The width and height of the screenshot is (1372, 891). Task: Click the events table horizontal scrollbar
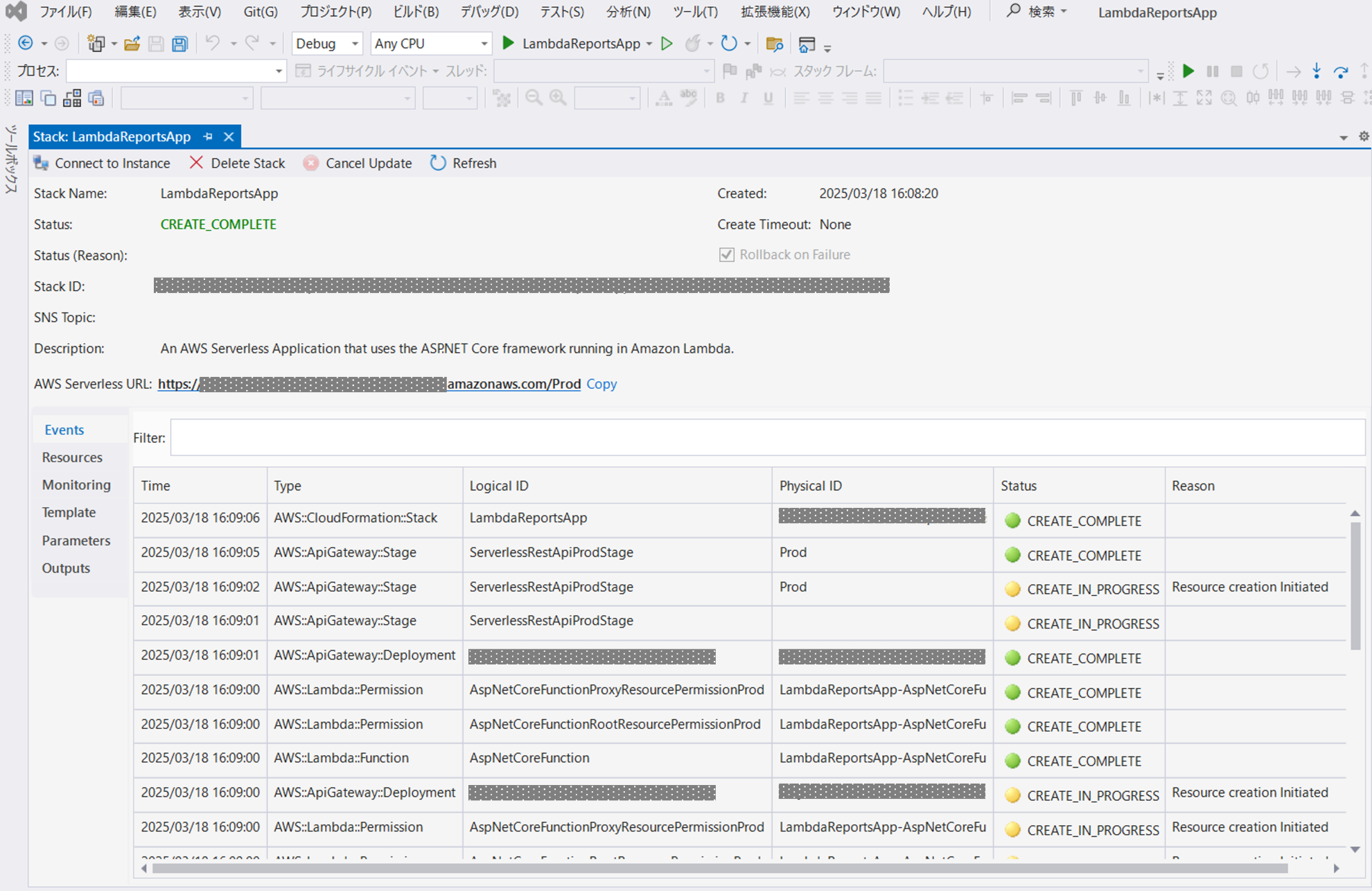pyautogui.click(x=720, y=868)
